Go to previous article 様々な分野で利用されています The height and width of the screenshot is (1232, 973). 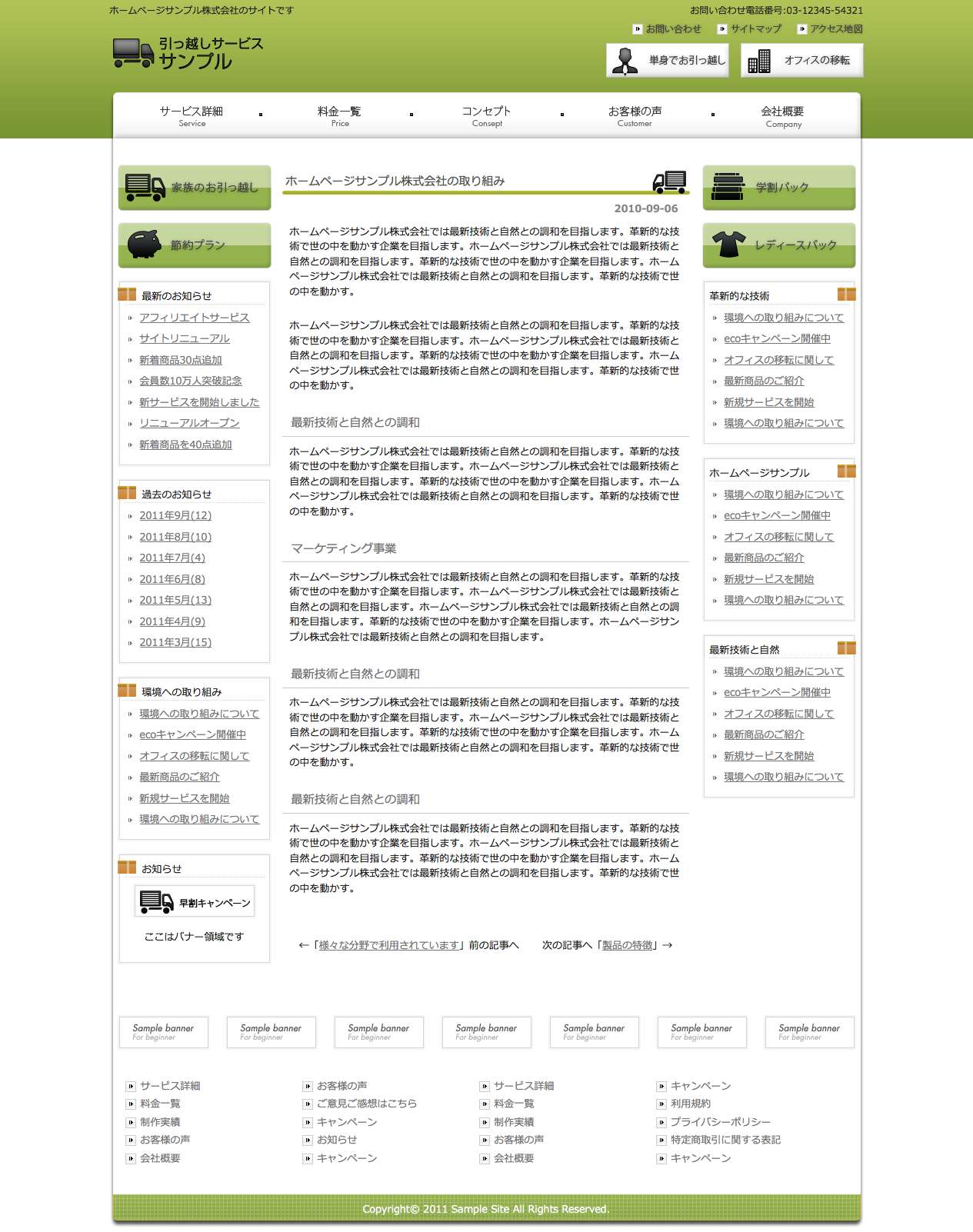pyautogui.click(x=390, y=945)
